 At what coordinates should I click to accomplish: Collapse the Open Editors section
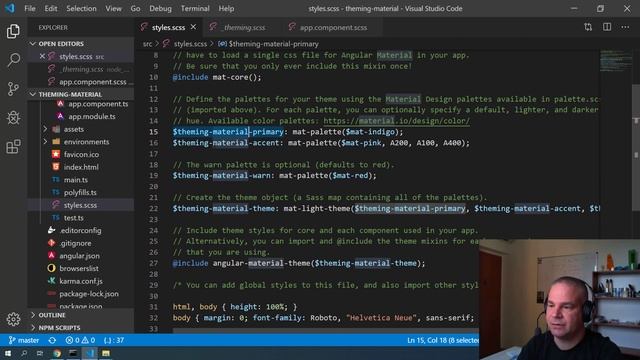[81, 44]
